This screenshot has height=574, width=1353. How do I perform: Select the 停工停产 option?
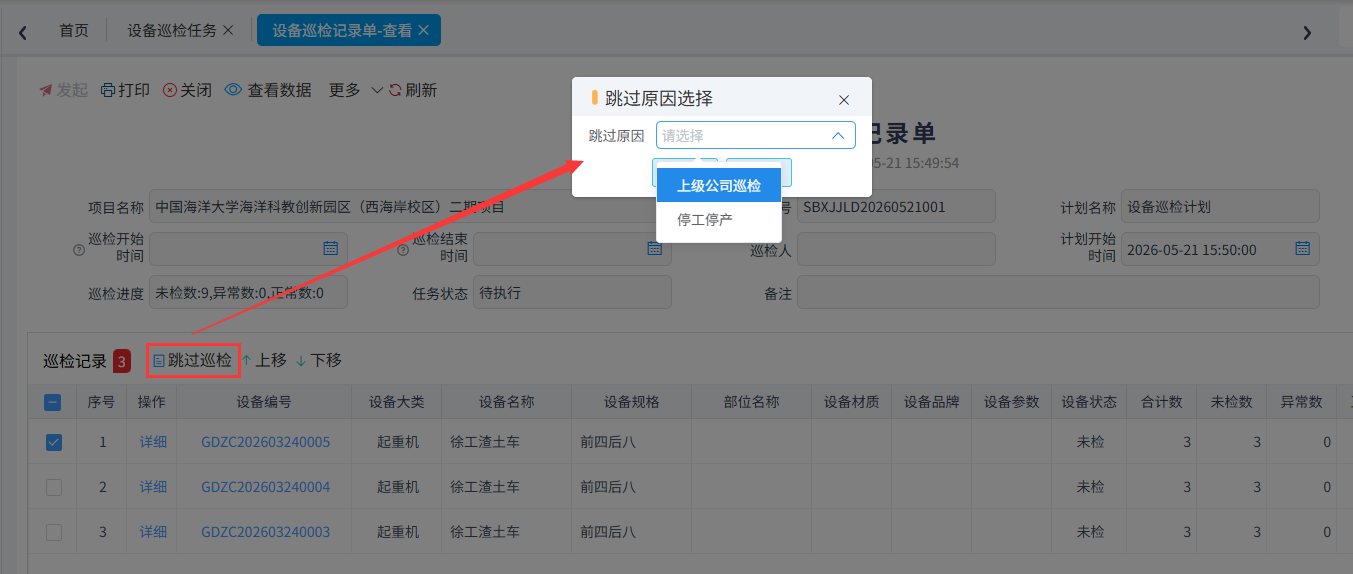pyautogui.click(x=719, y=219)
